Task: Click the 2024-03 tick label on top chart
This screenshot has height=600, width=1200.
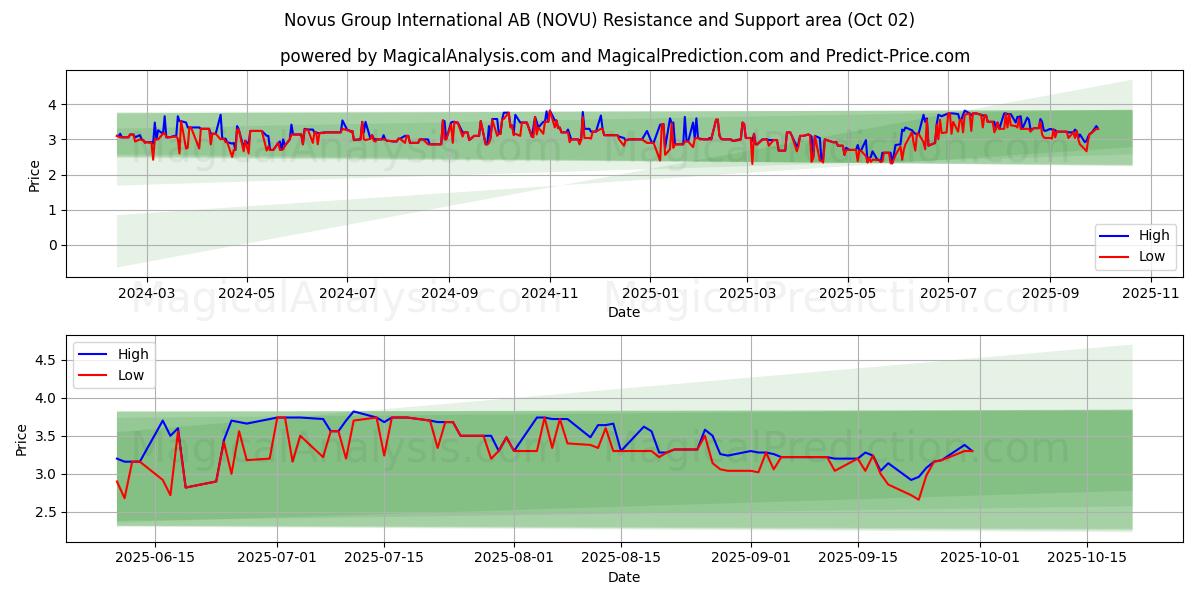Action: 147,293
